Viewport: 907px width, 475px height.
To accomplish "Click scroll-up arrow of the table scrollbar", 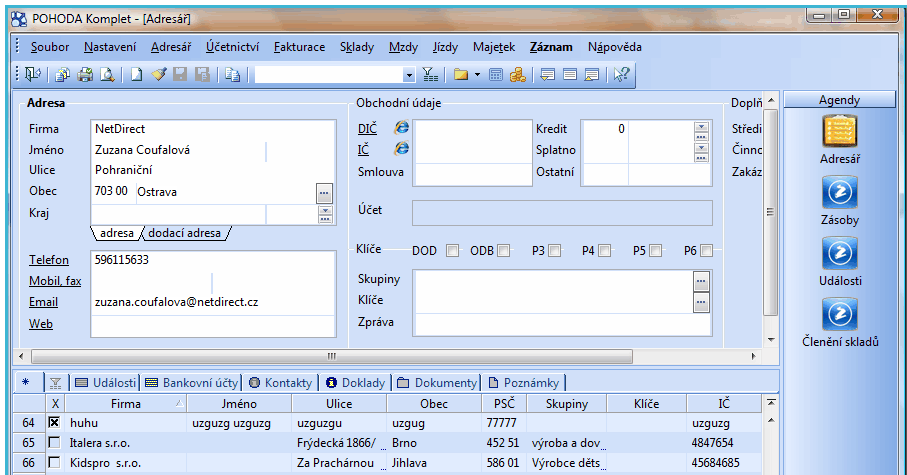I will coord(770,420).
